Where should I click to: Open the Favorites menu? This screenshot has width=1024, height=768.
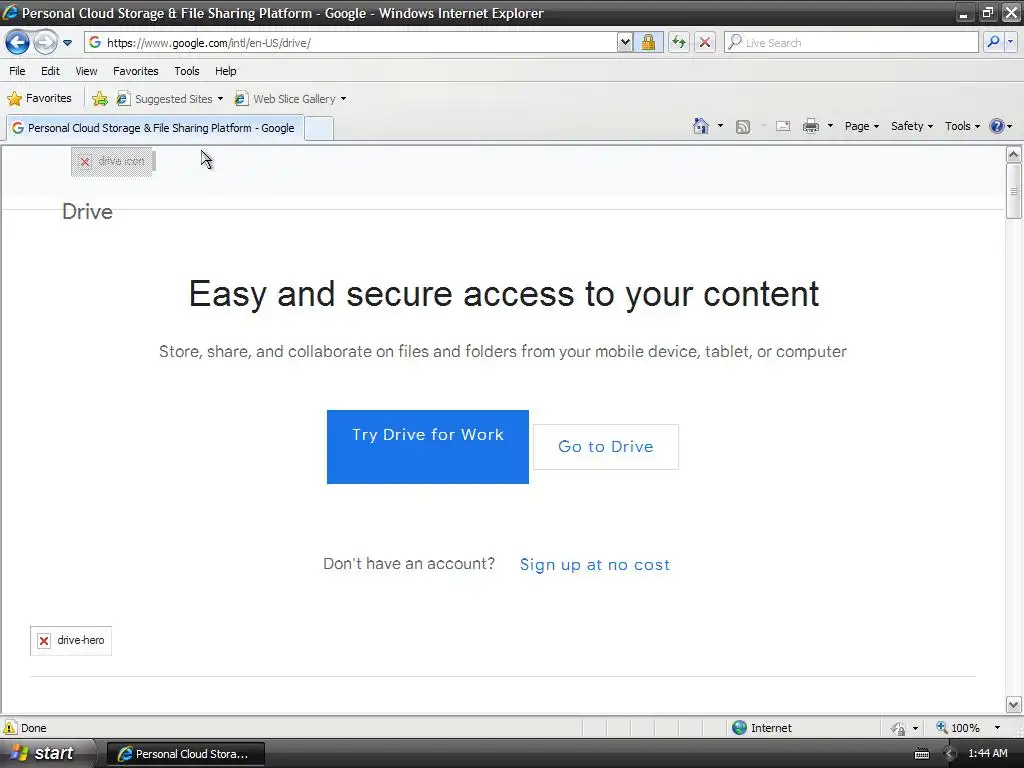pyautogui.click(x=136, y=71)
